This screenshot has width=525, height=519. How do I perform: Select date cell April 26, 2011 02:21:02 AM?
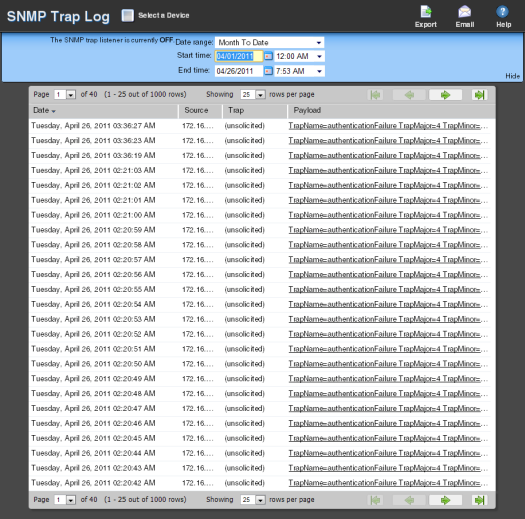tap(93, 185)
